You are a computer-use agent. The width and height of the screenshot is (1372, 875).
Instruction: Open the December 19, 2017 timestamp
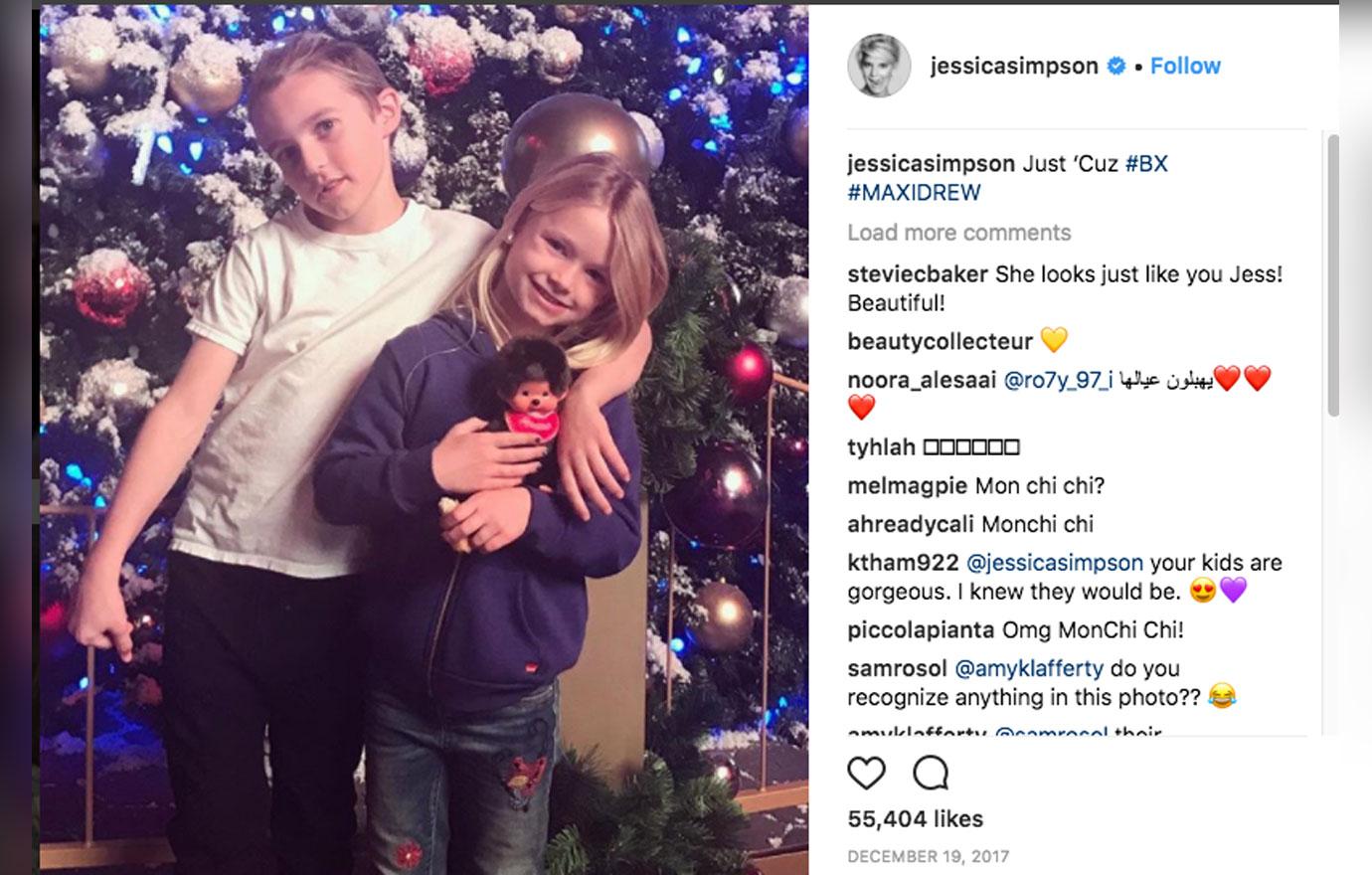pyautogui.click(x=928, y=856)
